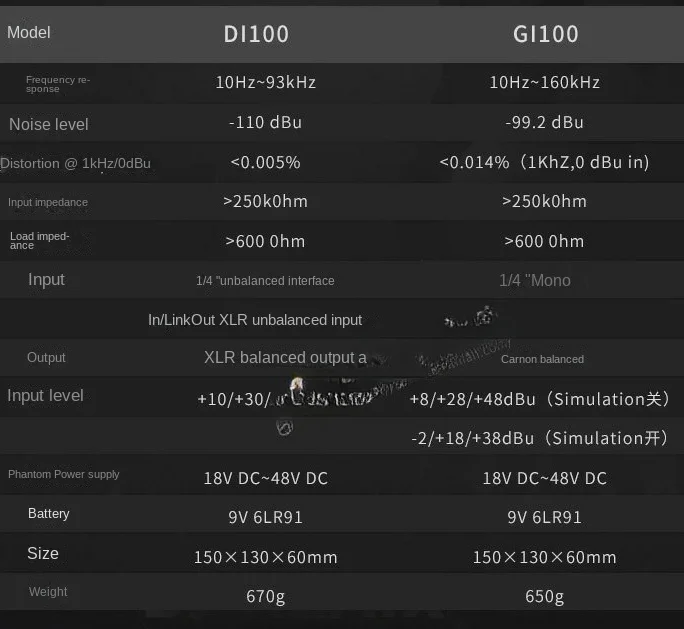
Task: Click the -110 dBu noise level value
Action: click(x=265, y=122)
